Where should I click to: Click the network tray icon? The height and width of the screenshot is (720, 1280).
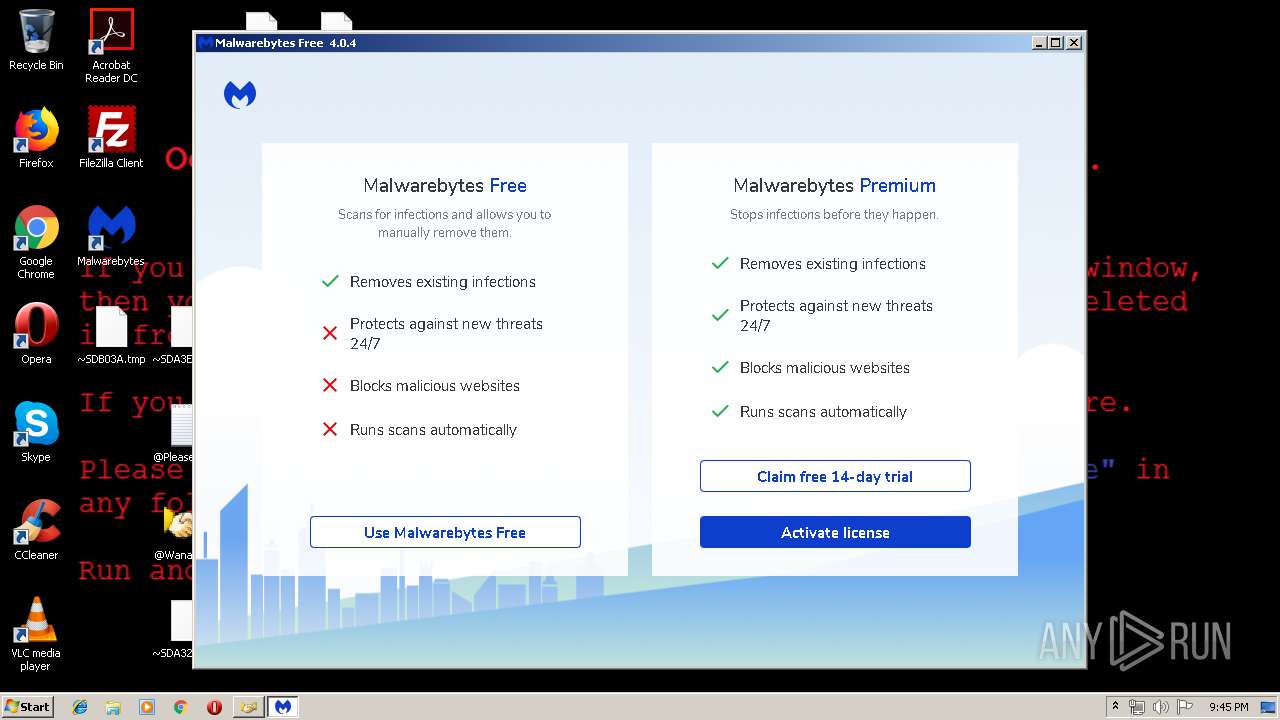point(1137,707)
